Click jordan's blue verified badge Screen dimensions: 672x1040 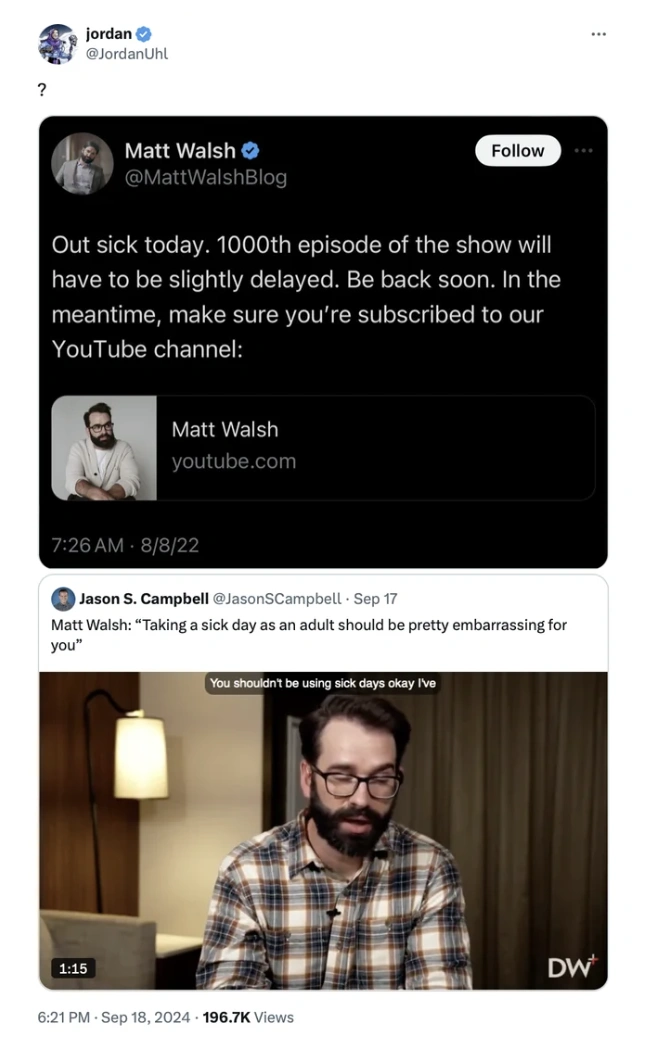144,34
